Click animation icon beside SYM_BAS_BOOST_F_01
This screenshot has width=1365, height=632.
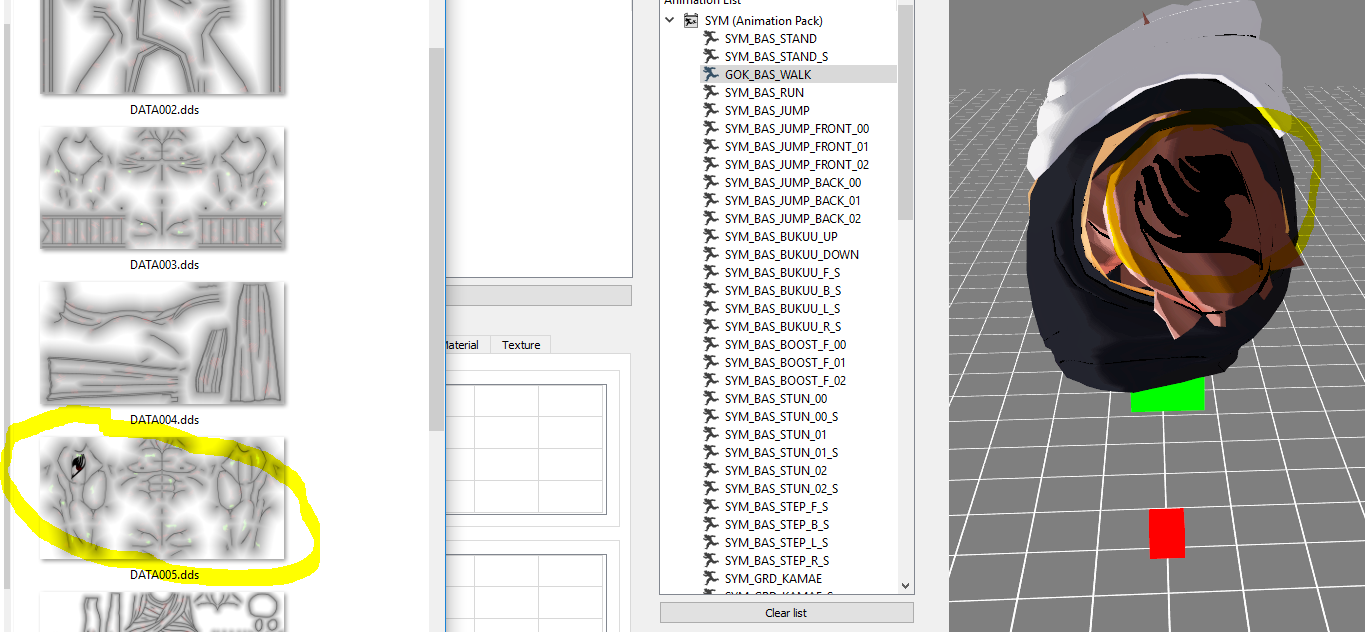tap(712, 362)
